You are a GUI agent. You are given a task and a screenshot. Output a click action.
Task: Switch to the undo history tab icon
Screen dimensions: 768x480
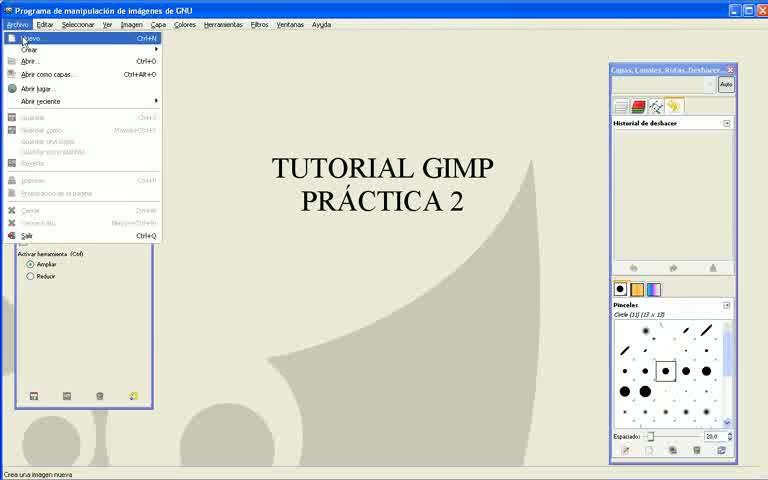click(674, 106)
